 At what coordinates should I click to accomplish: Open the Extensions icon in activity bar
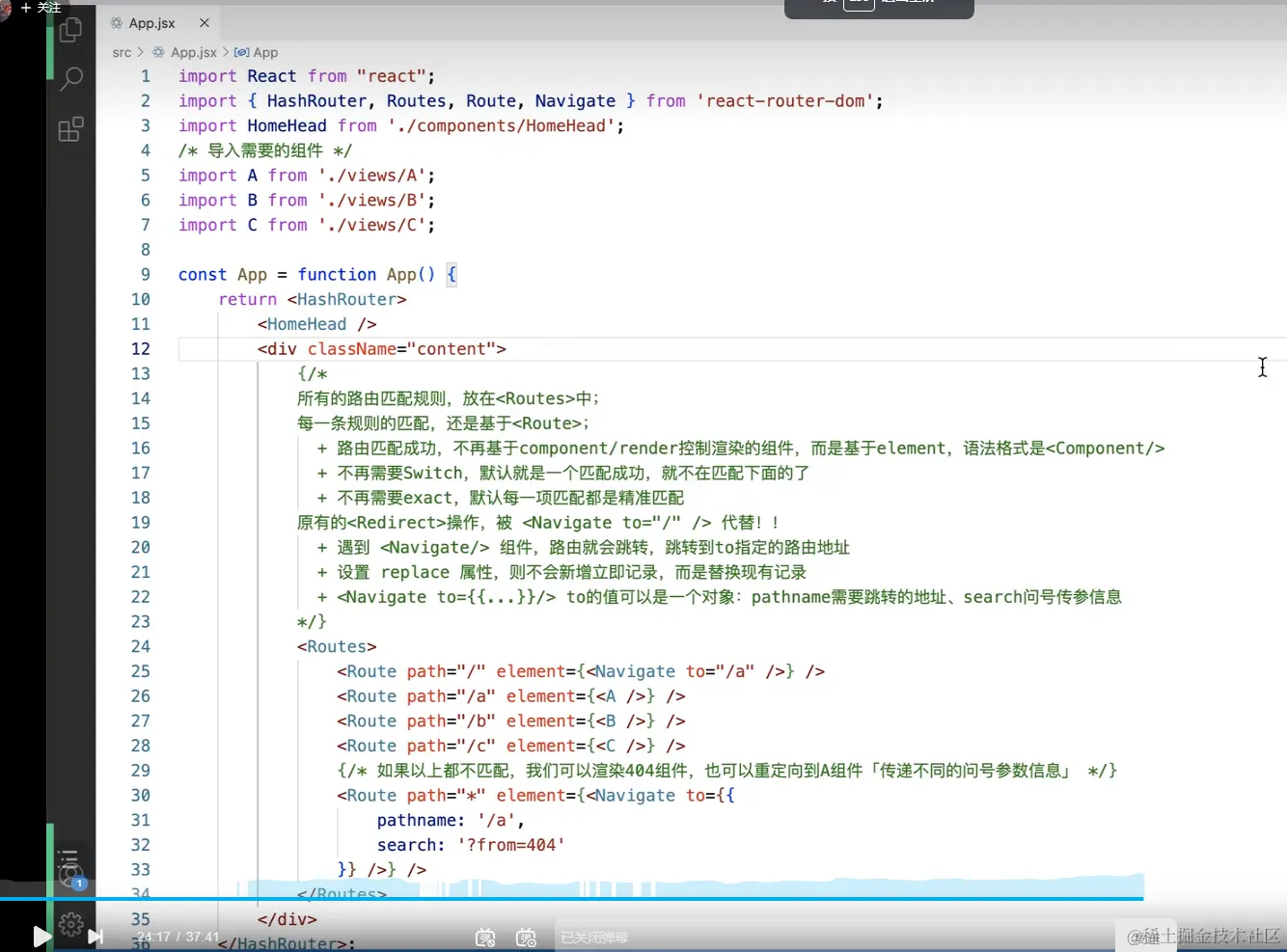click(x=71, y=129)
